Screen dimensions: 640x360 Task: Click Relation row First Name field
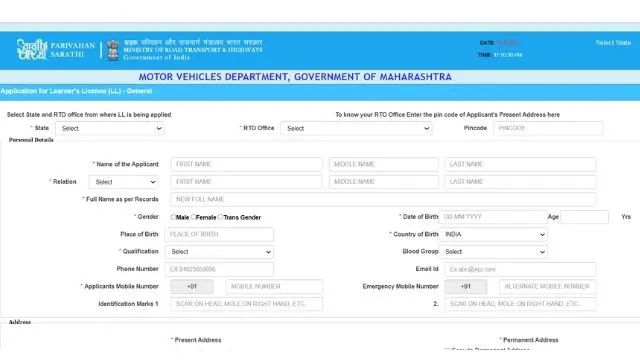pos(247,182)
